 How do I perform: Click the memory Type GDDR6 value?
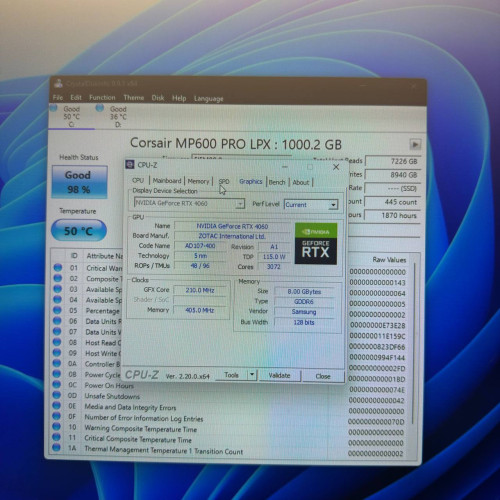[304, 302]
